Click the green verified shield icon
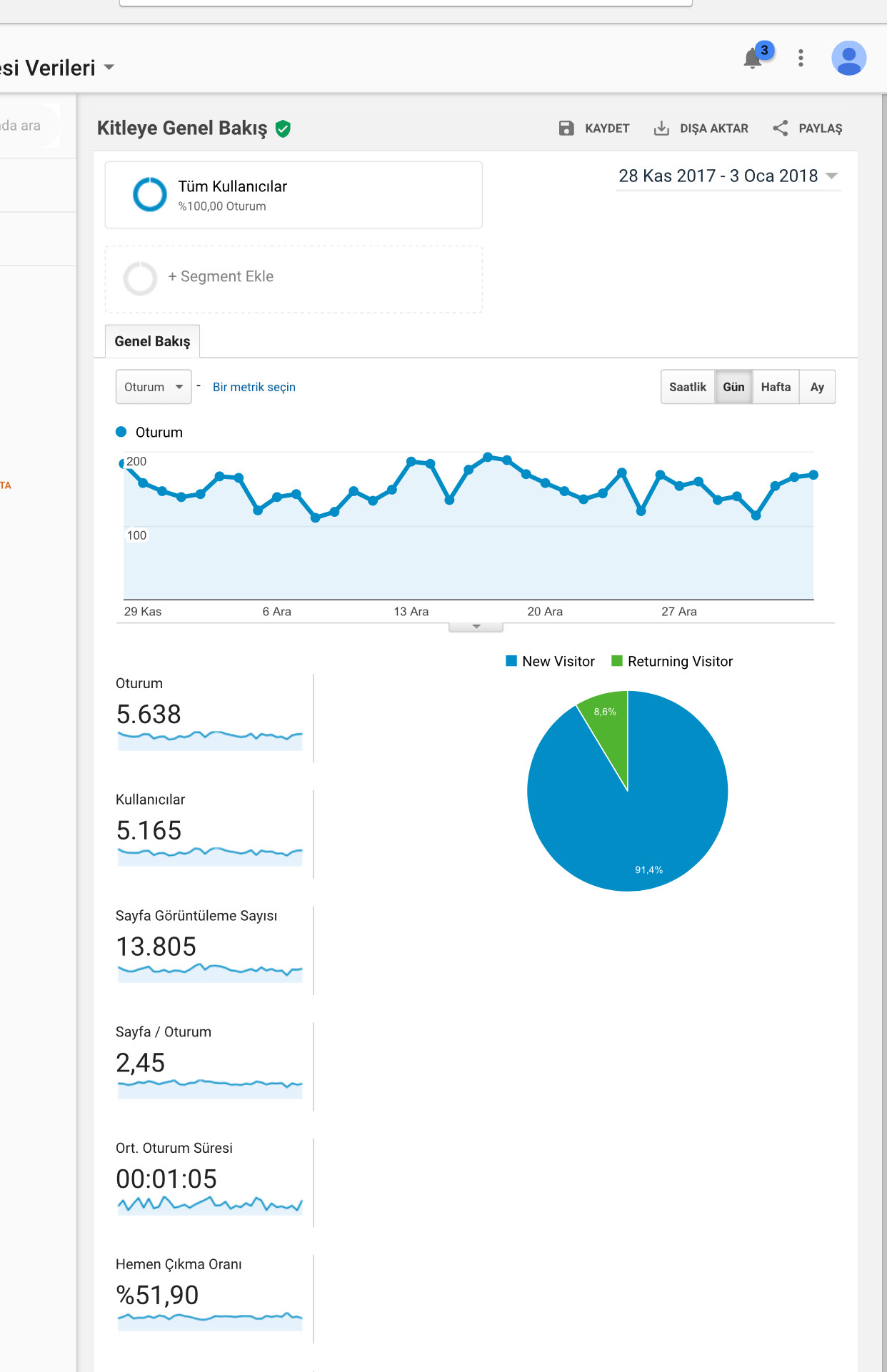 click(283, 128)
